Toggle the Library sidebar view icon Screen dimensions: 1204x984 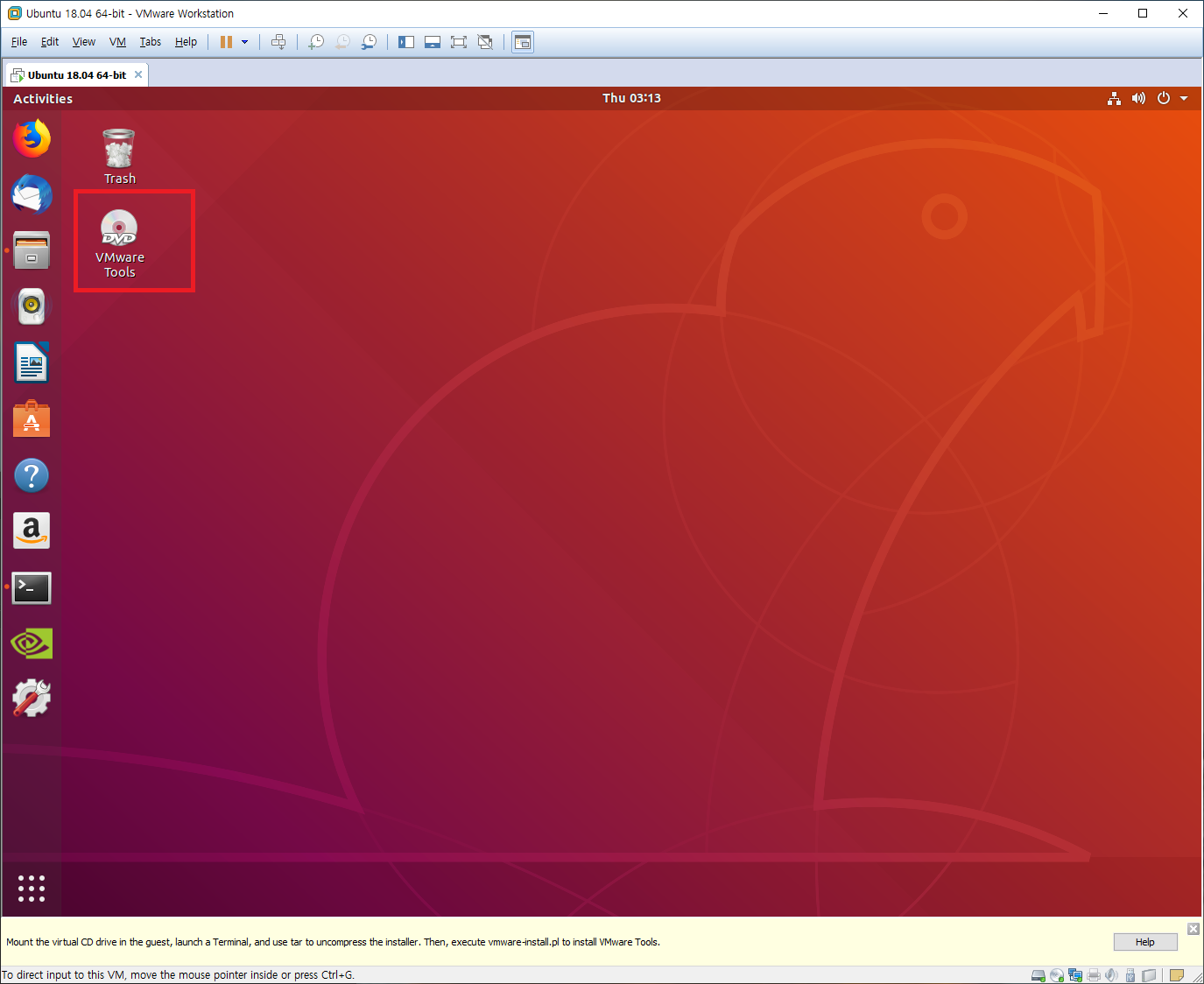point(406,42)
